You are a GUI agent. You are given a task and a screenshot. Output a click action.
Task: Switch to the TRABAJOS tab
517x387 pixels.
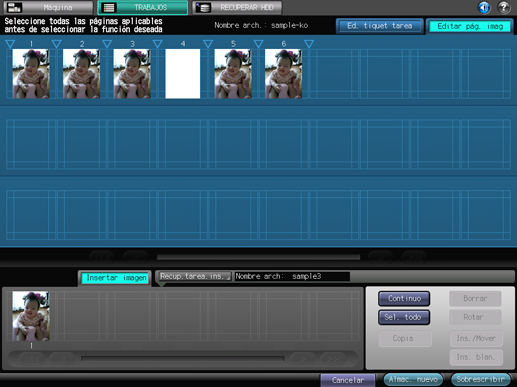point(143,7)
